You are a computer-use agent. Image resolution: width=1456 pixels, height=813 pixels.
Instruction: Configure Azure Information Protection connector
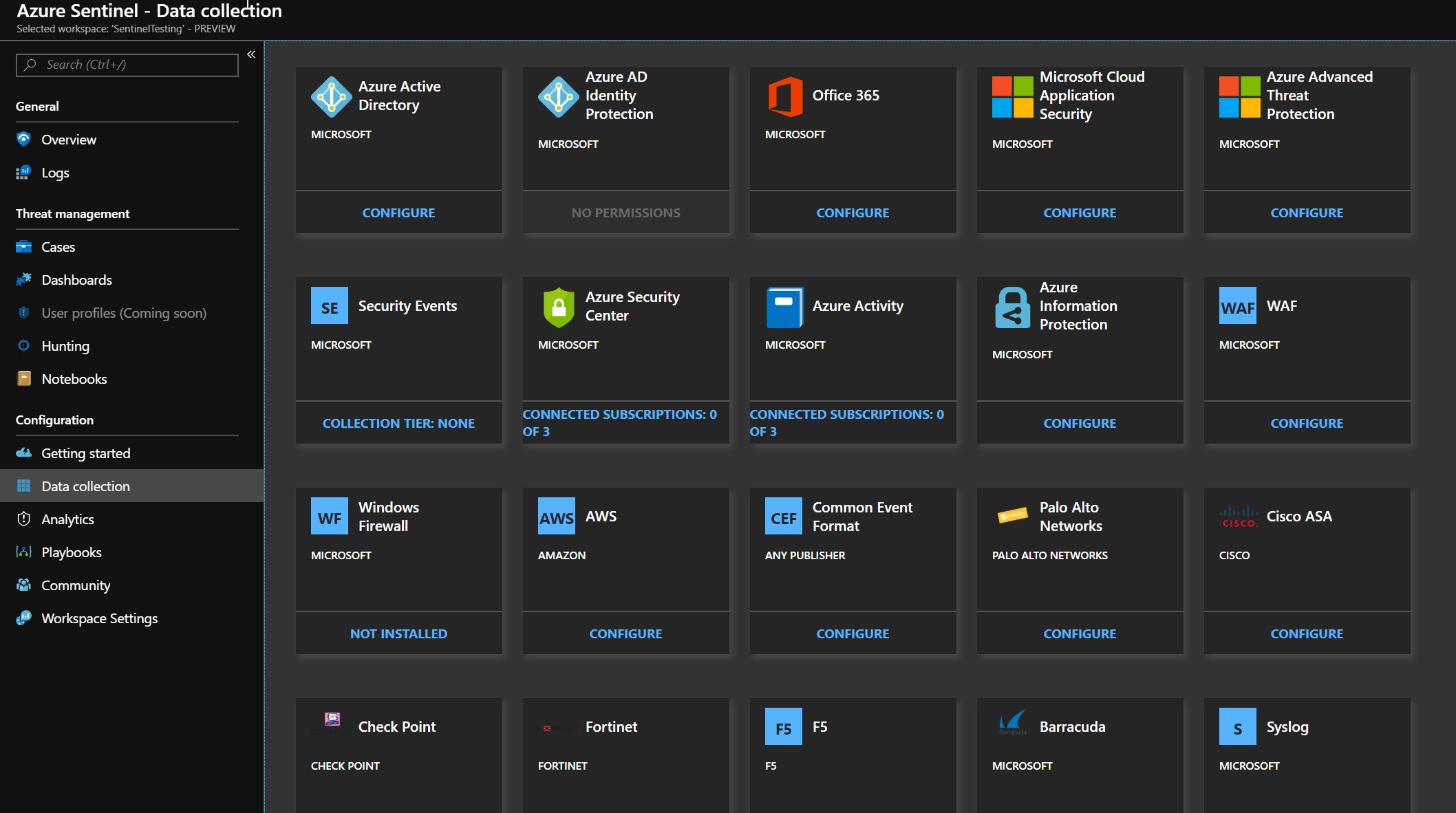(x=1080, y=423)
